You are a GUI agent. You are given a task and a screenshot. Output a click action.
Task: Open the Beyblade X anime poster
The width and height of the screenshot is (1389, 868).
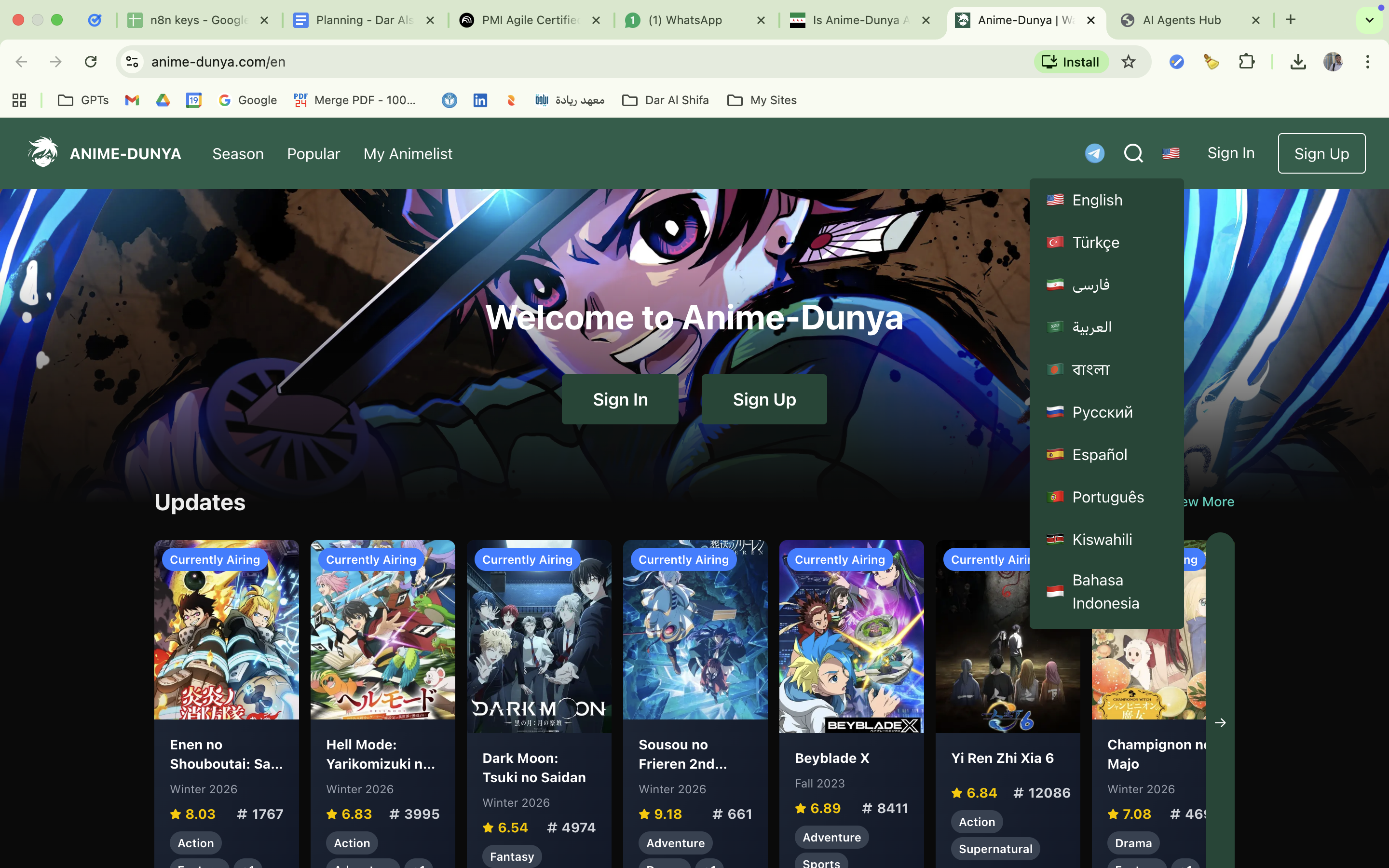point(851,636)
